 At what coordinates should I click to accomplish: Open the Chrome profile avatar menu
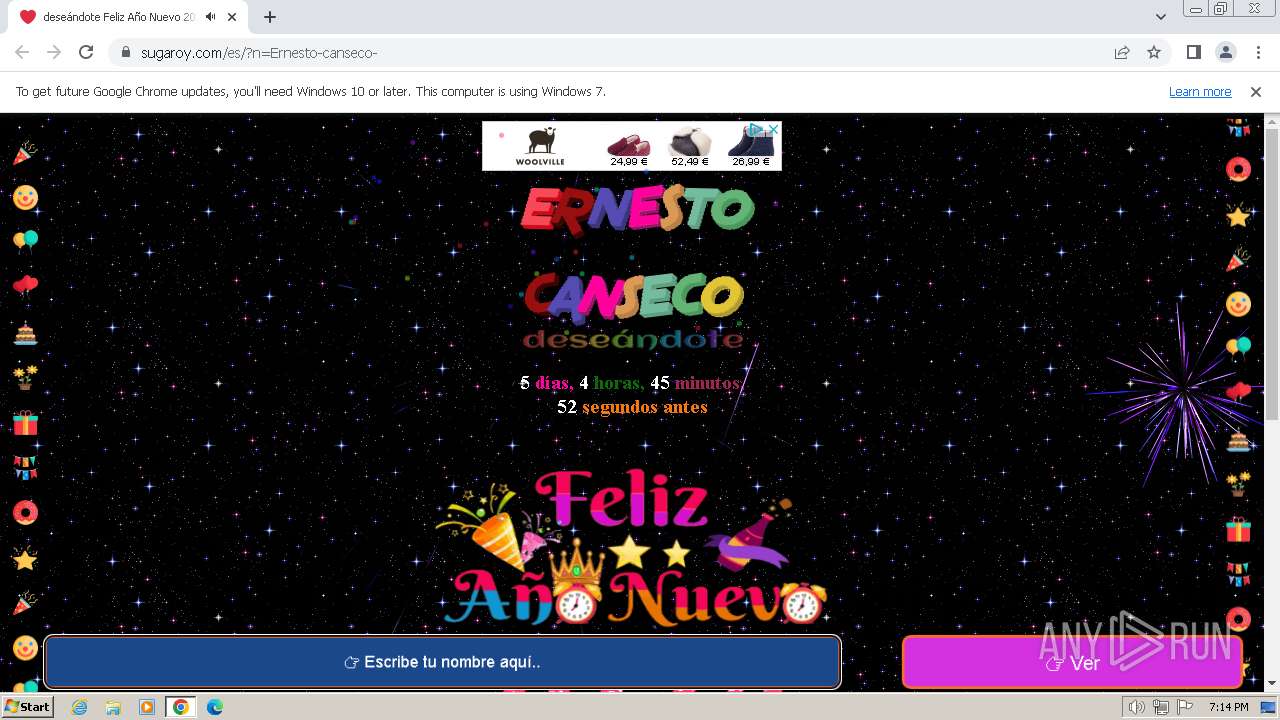(1225, 52)
